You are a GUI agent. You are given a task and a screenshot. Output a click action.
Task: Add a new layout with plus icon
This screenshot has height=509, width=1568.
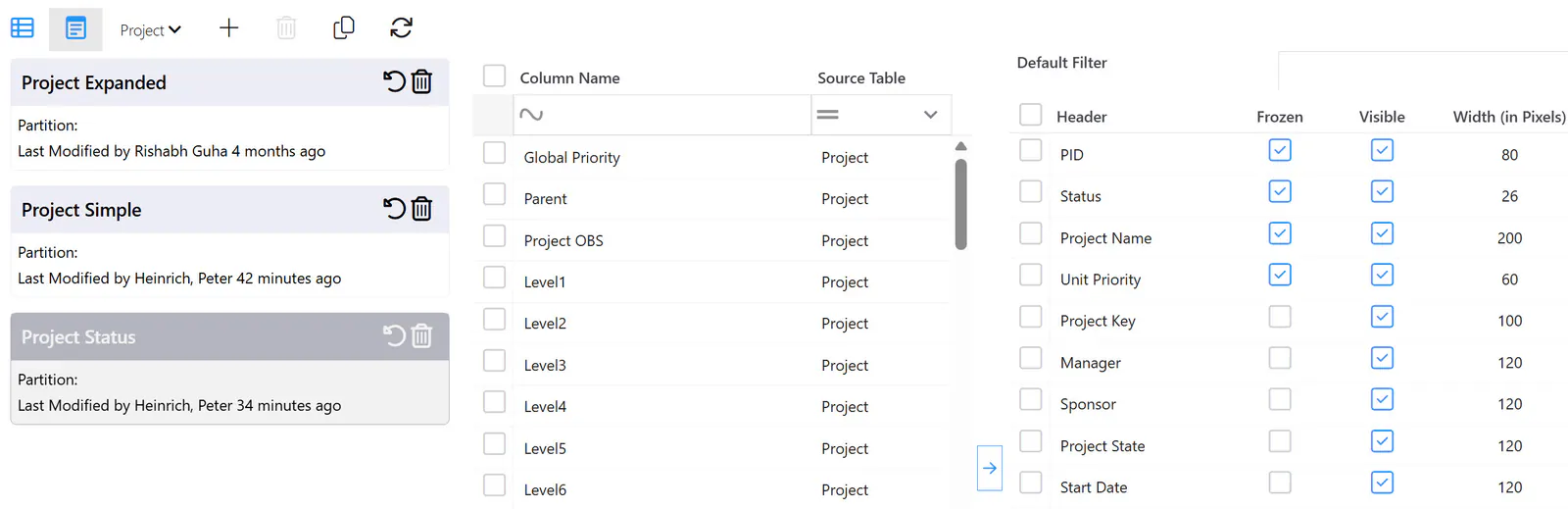point(228,27)
